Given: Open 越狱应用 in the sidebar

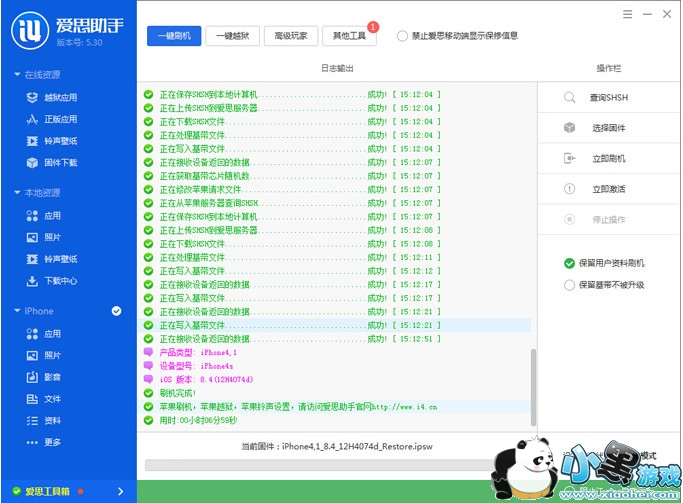Looking at the screenshot, I should tap(60, 97).
